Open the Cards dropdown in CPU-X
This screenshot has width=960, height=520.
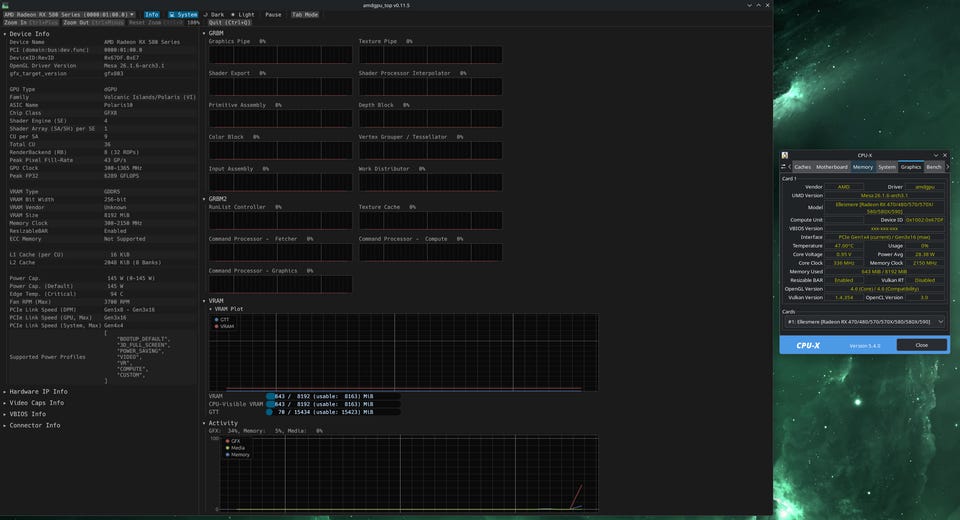[864, 322]
